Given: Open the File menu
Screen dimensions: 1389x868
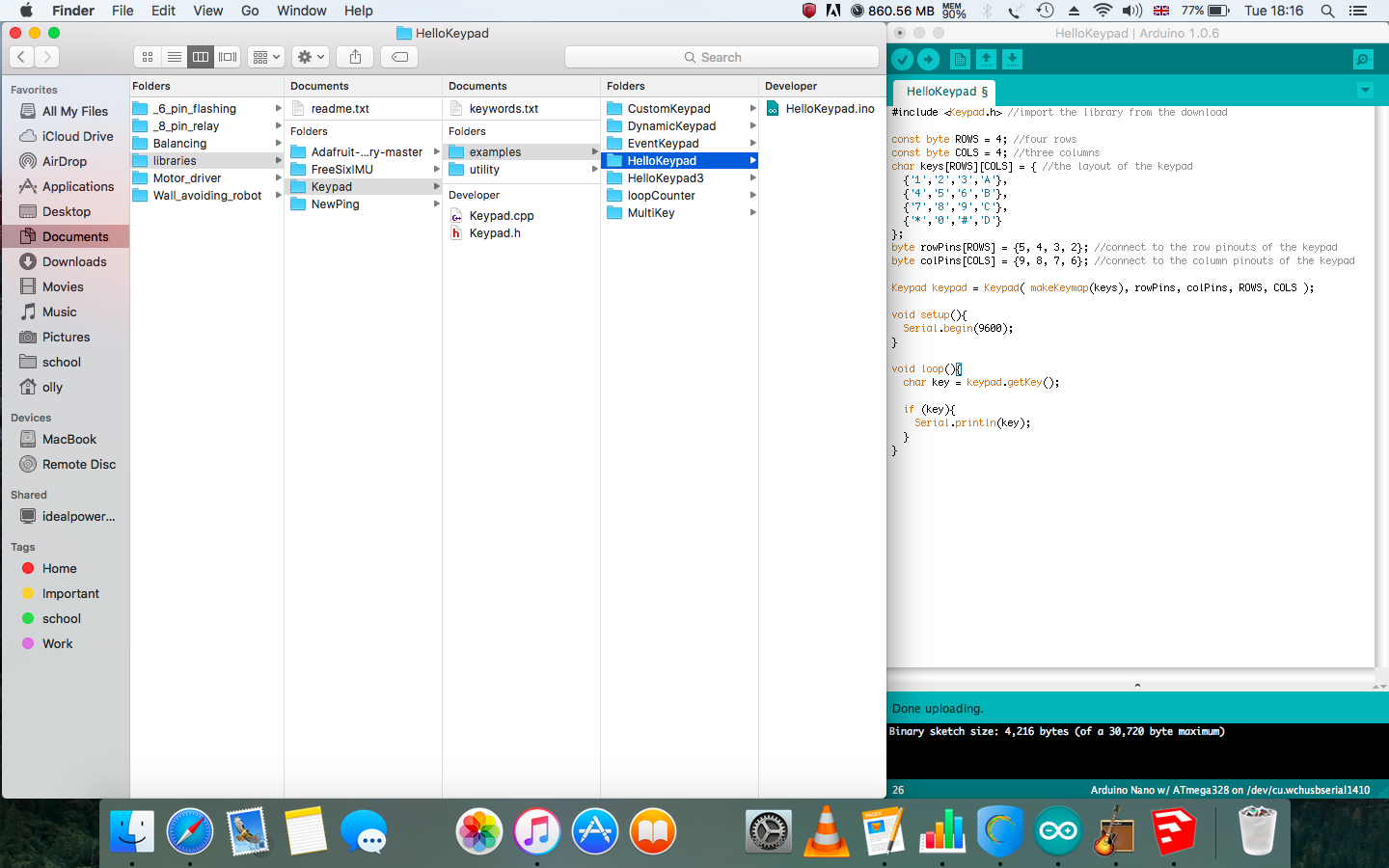Looking at the screenshot, I should pyautogui.click(x=123, y=11).
